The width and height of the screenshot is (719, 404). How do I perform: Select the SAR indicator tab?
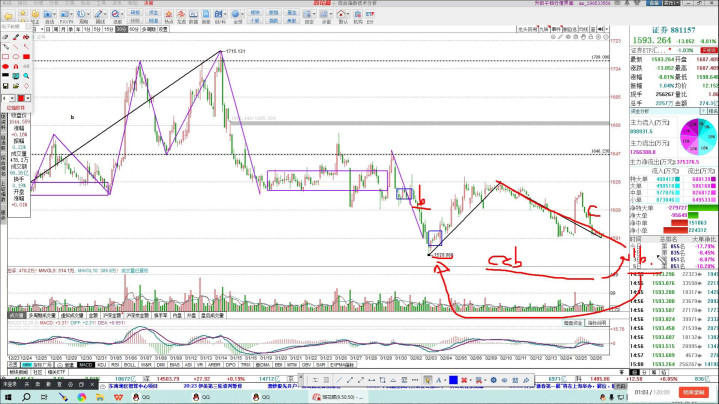321,365
